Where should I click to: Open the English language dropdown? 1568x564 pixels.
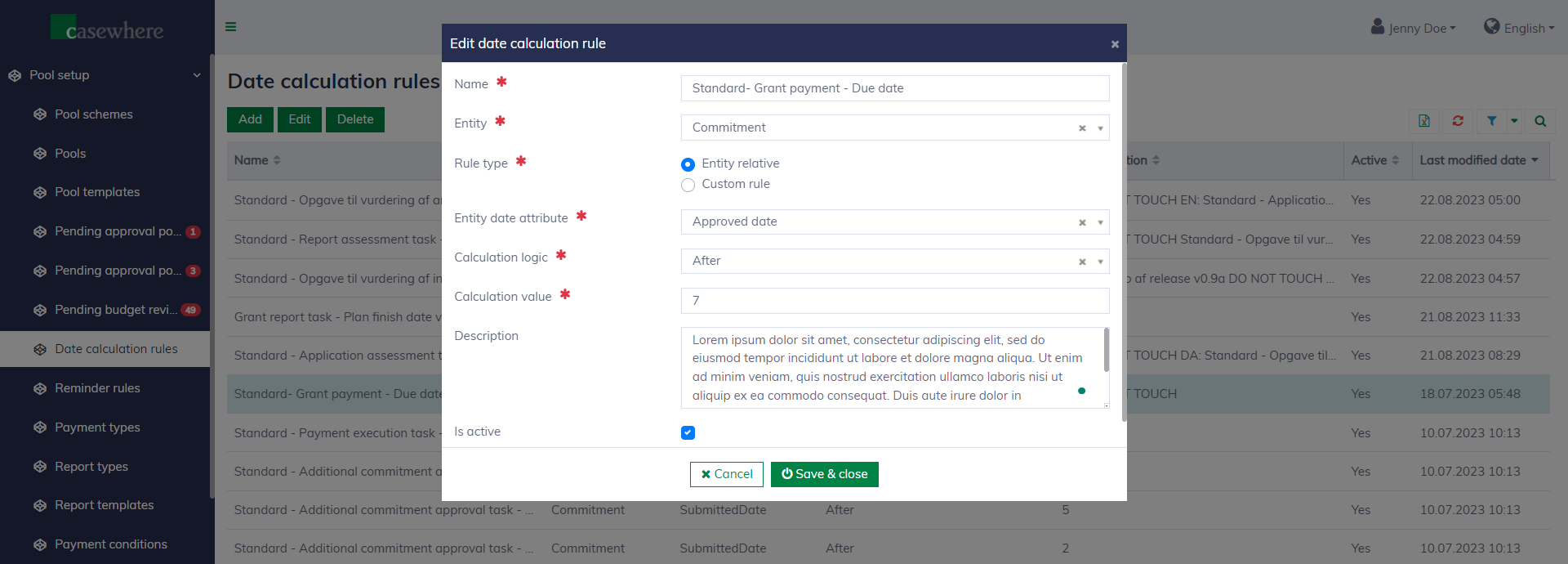pyautogui.click(x=1519, y=28)
